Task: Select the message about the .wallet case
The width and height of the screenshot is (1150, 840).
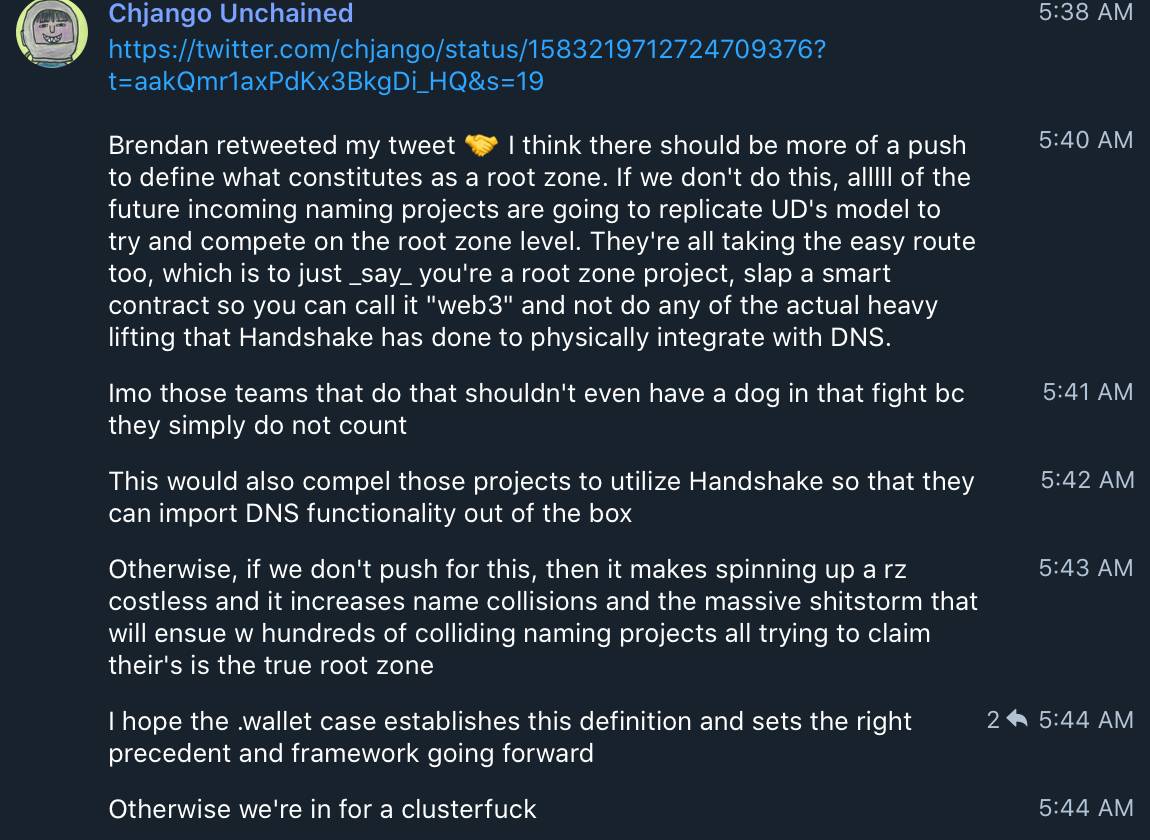Action: pos(510,737)
